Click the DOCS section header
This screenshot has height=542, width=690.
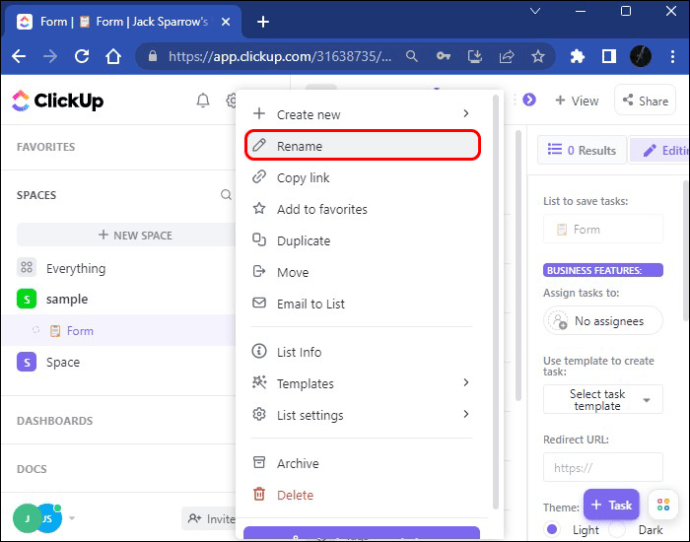click(31, 469)
